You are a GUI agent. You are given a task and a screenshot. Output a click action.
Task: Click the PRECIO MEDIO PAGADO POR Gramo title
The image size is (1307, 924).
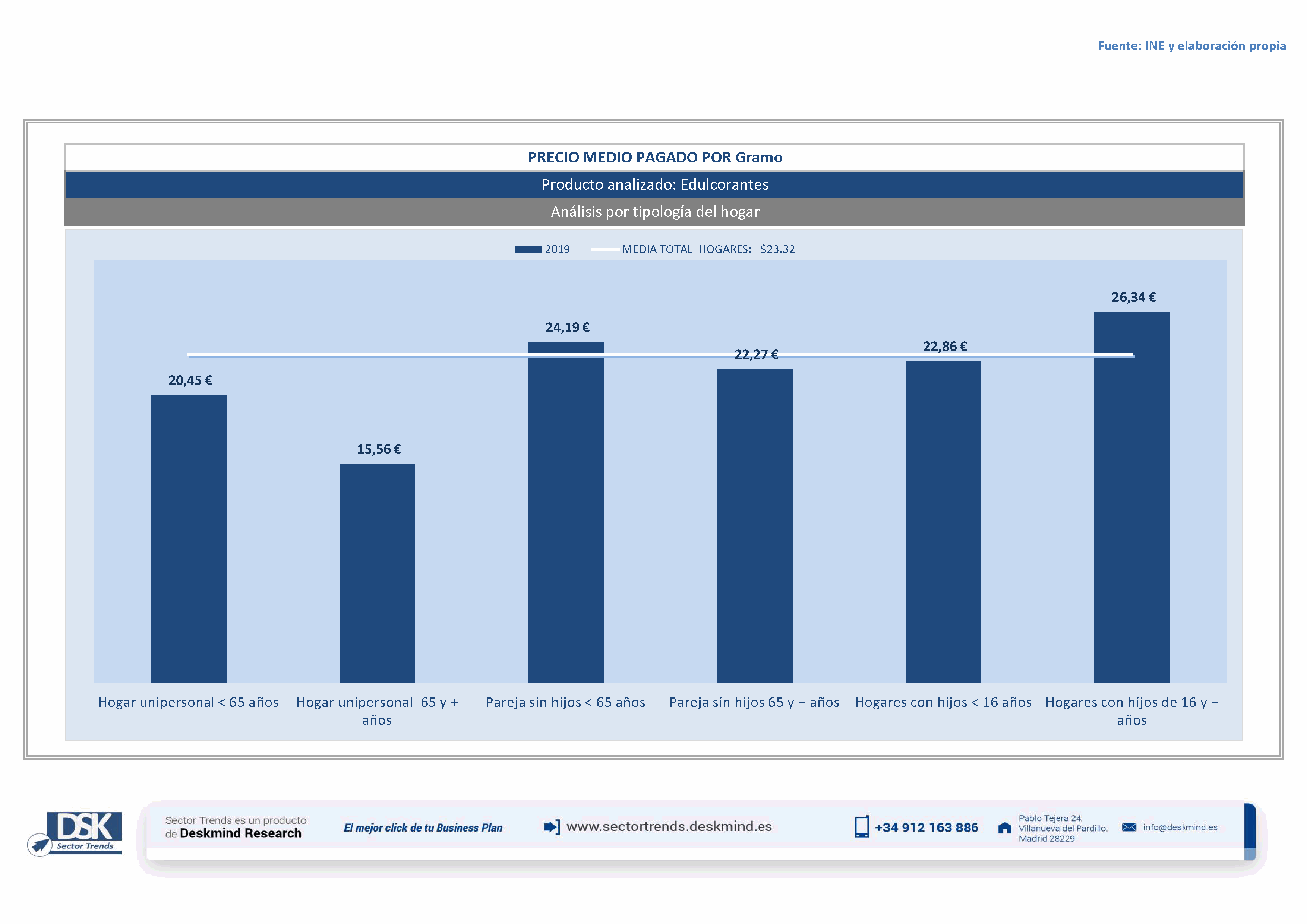655,157
